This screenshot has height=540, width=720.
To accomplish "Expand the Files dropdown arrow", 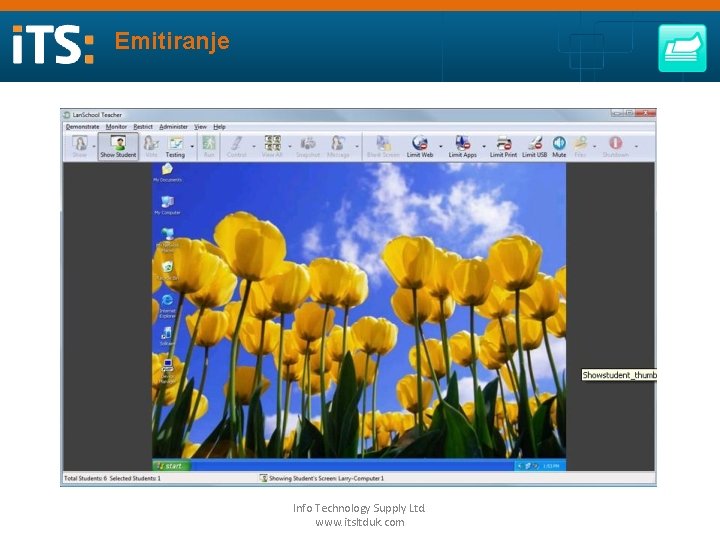I will pos(595,146).
